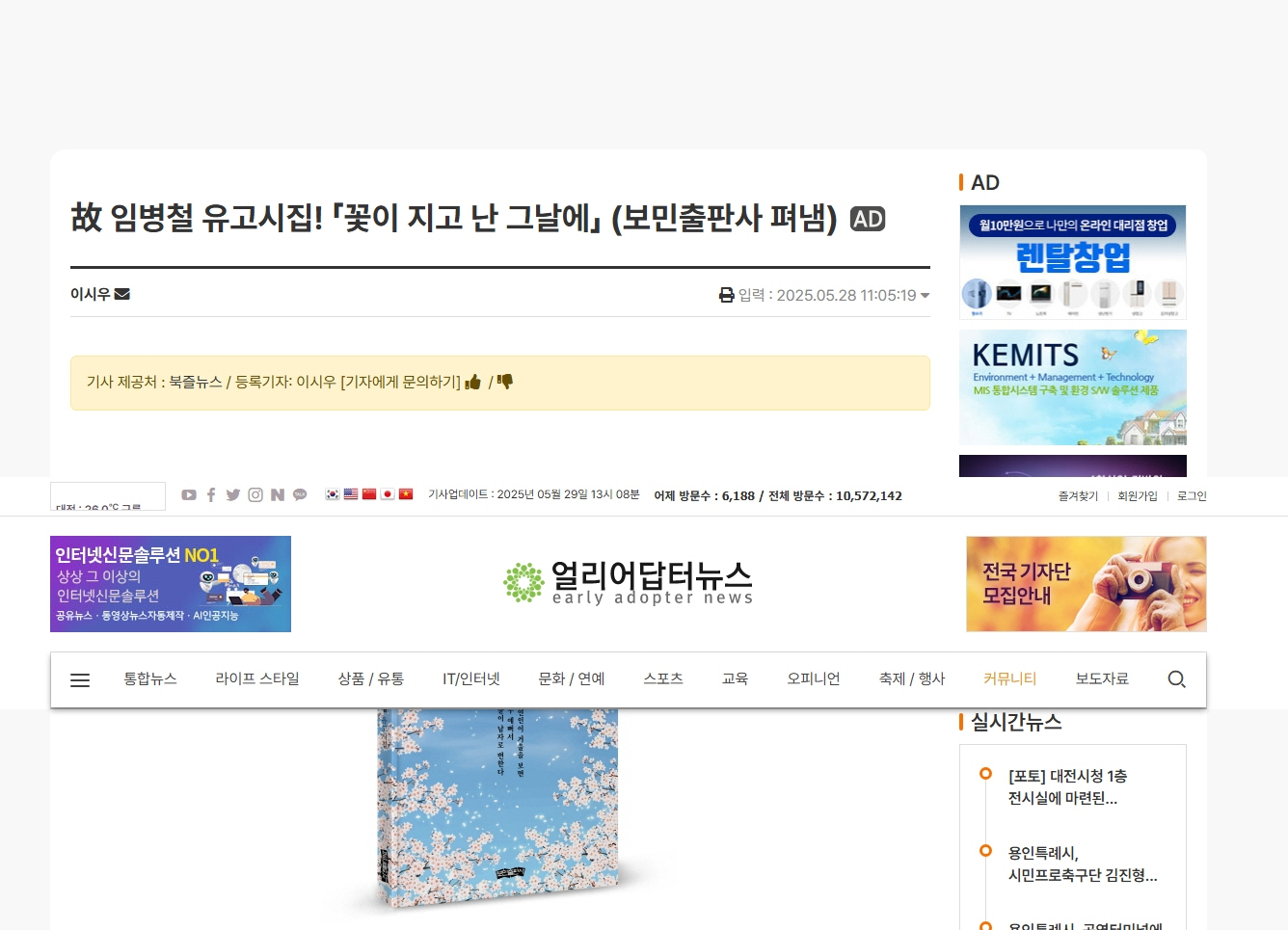This screenshot has height=930, width=1288.
Task: Click the KakaoTalk chat bubble icon
Action: [x=300, y=494]
